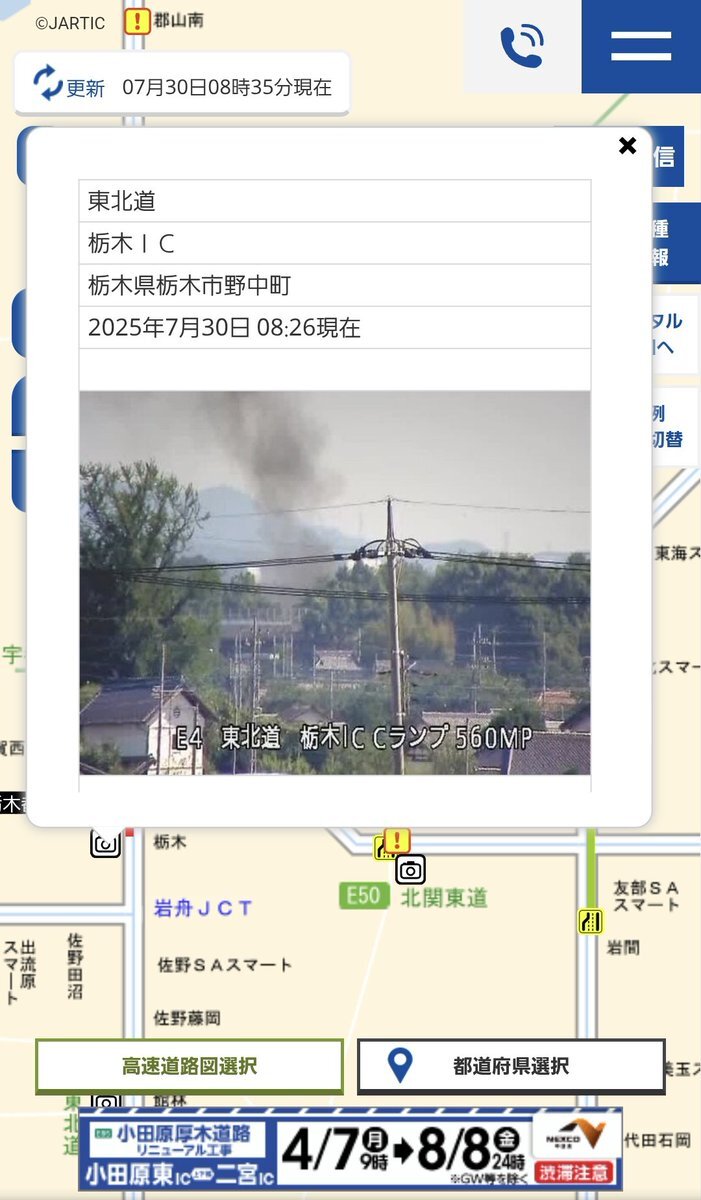This screenshot has width=701, height=1200.
Task: Open camera icon near E50 北関東道
Action: [410, 869]
